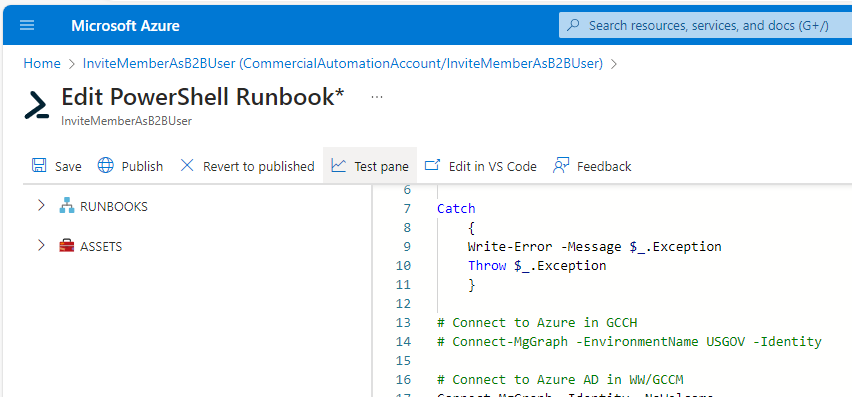The image size is (852, 397).
Task: Click the Microsoft Azure home title
Action: pyautogui.click(x=125, y=26)
